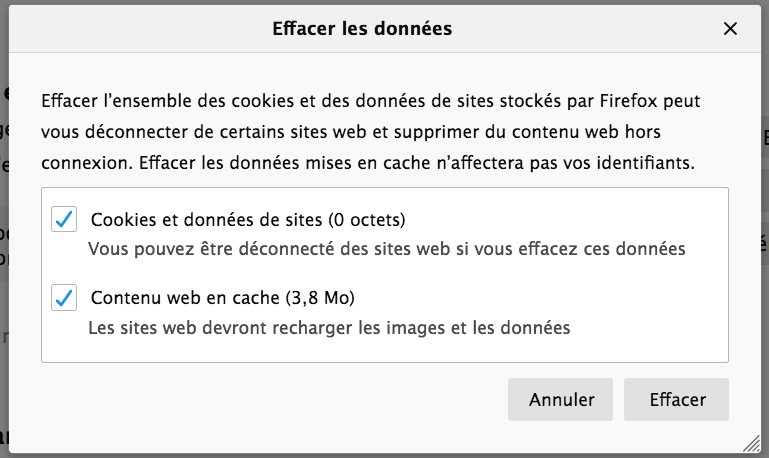Click the "Les sites web devront recharger" description
Screen dimensions: 769x458
pos(329,327)
